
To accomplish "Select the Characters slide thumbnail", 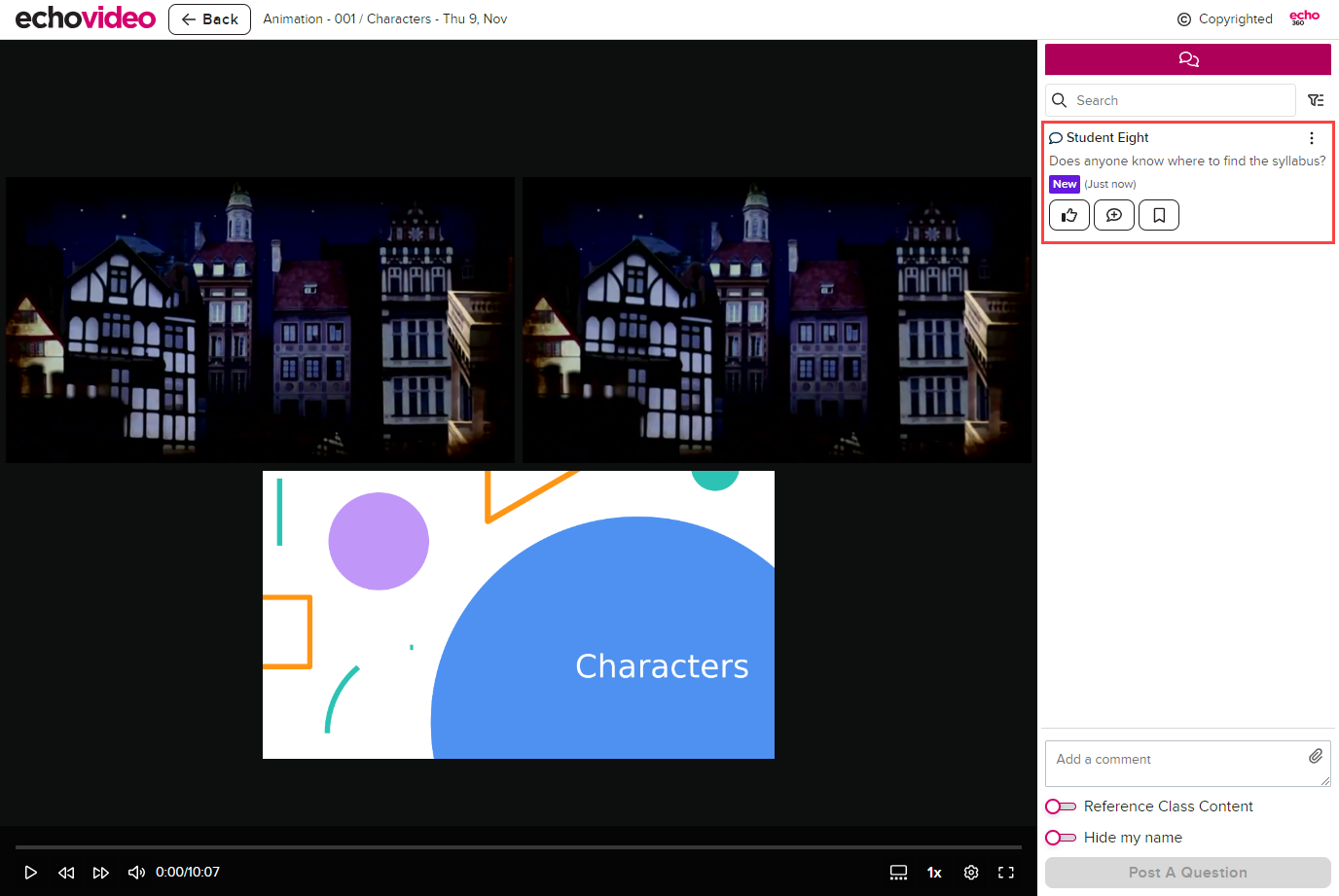I will (519, 615).
